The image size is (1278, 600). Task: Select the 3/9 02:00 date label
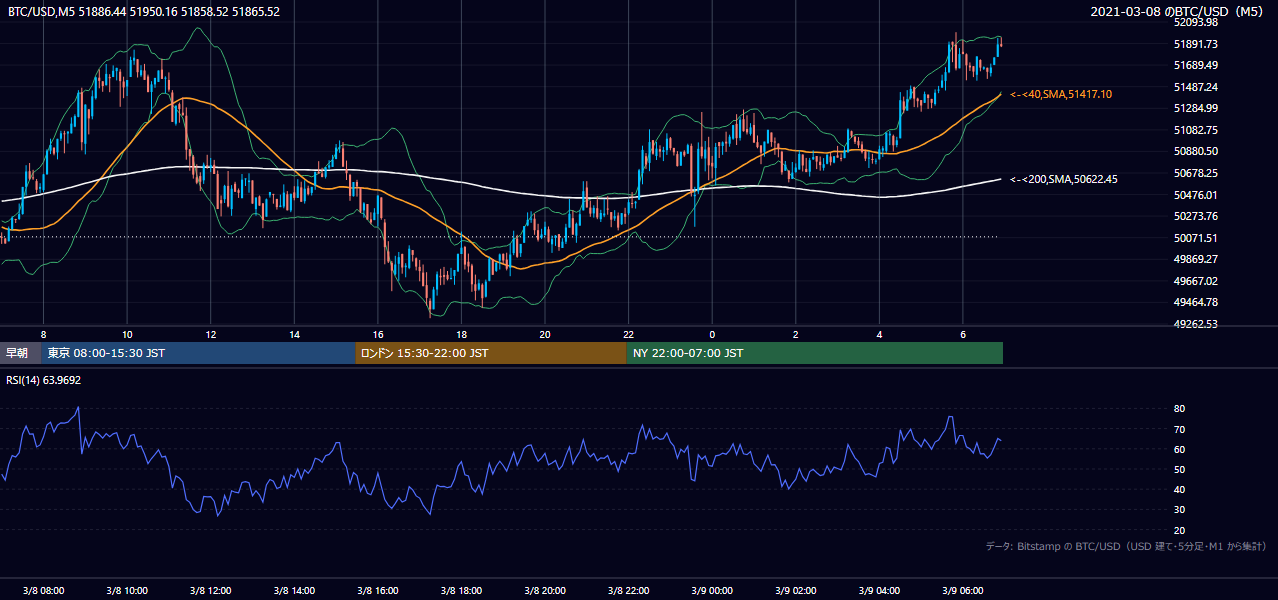pos(795,591)
